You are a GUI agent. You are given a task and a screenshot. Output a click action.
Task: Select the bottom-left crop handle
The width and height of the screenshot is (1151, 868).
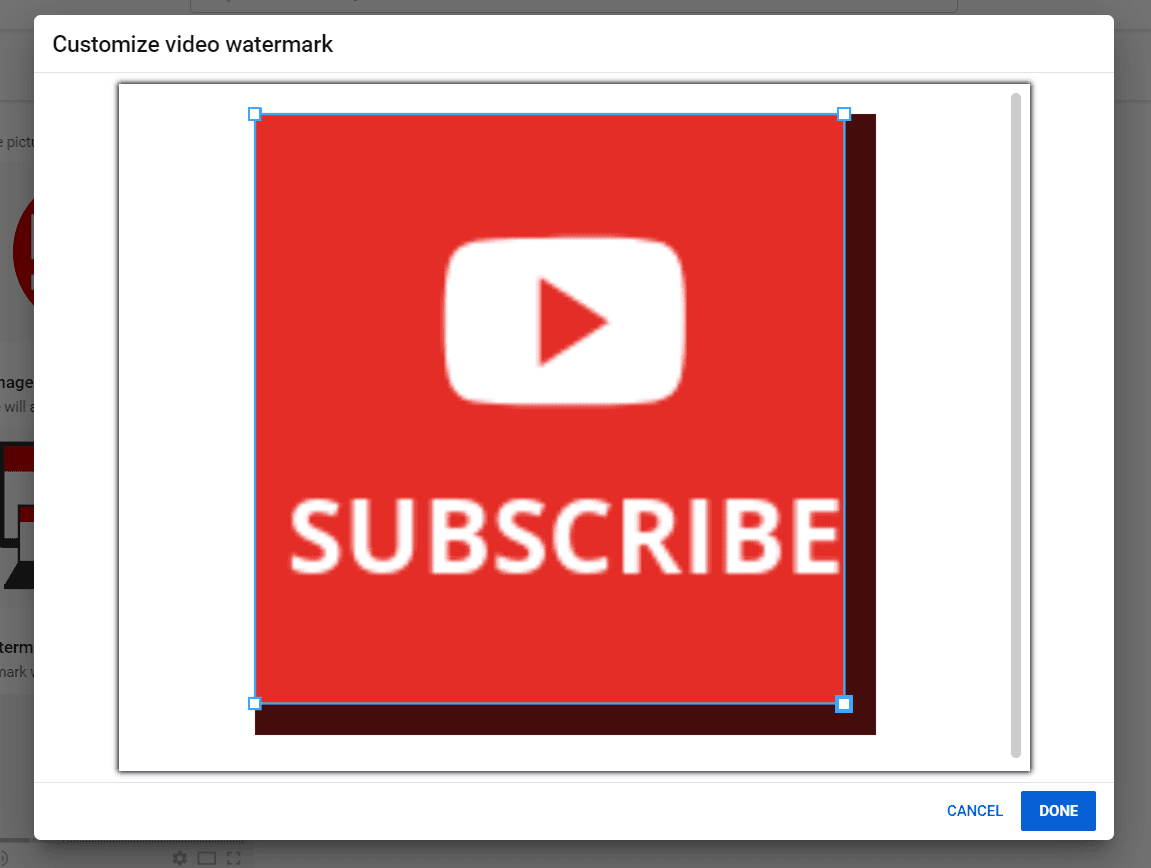[255, 704]
